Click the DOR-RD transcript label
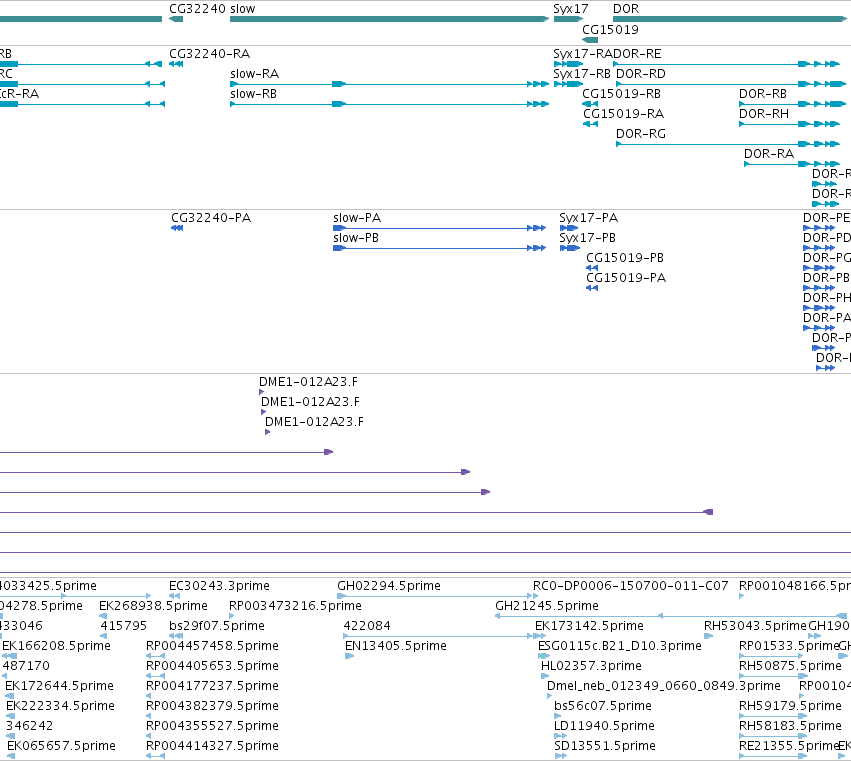 tap(641, 74)
